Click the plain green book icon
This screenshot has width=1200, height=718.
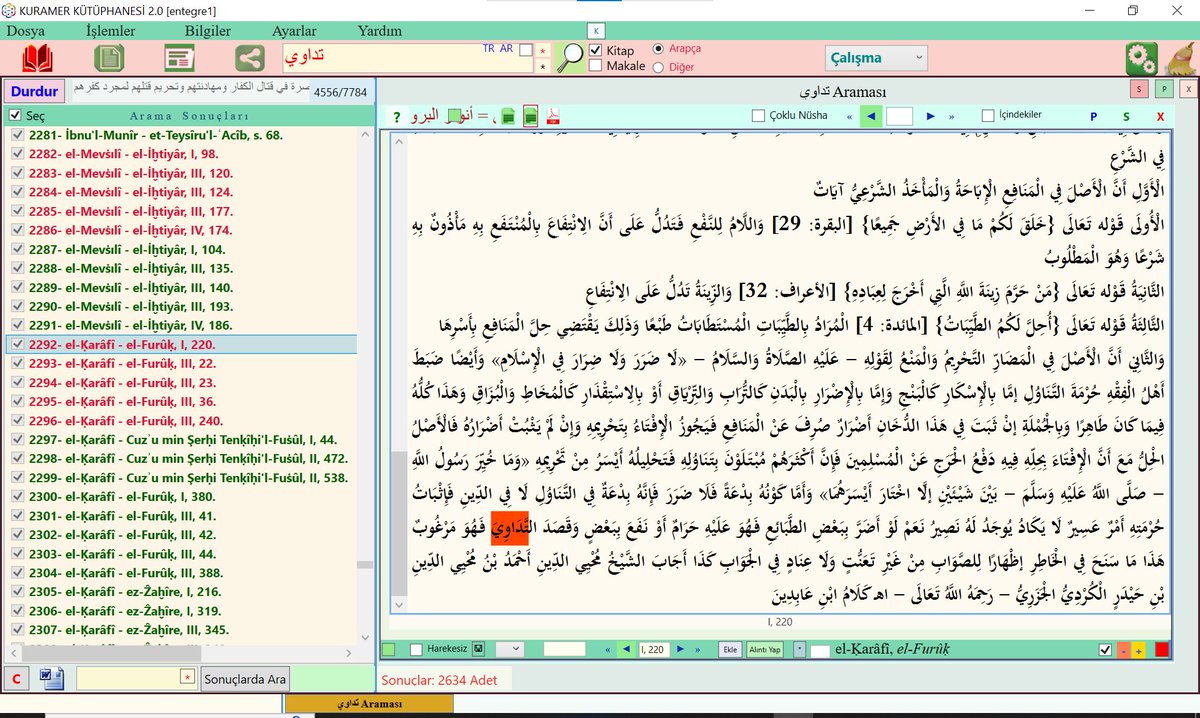[x=507, y=116]
